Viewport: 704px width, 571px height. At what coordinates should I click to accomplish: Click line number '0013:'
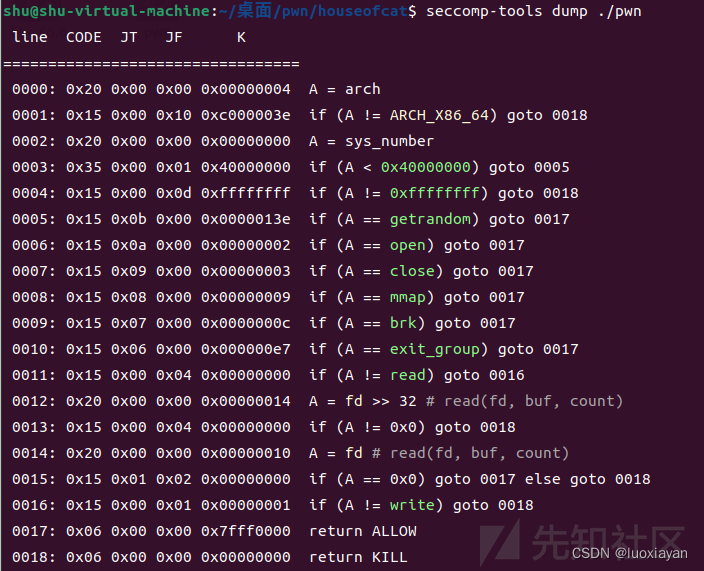click(34, 427)
